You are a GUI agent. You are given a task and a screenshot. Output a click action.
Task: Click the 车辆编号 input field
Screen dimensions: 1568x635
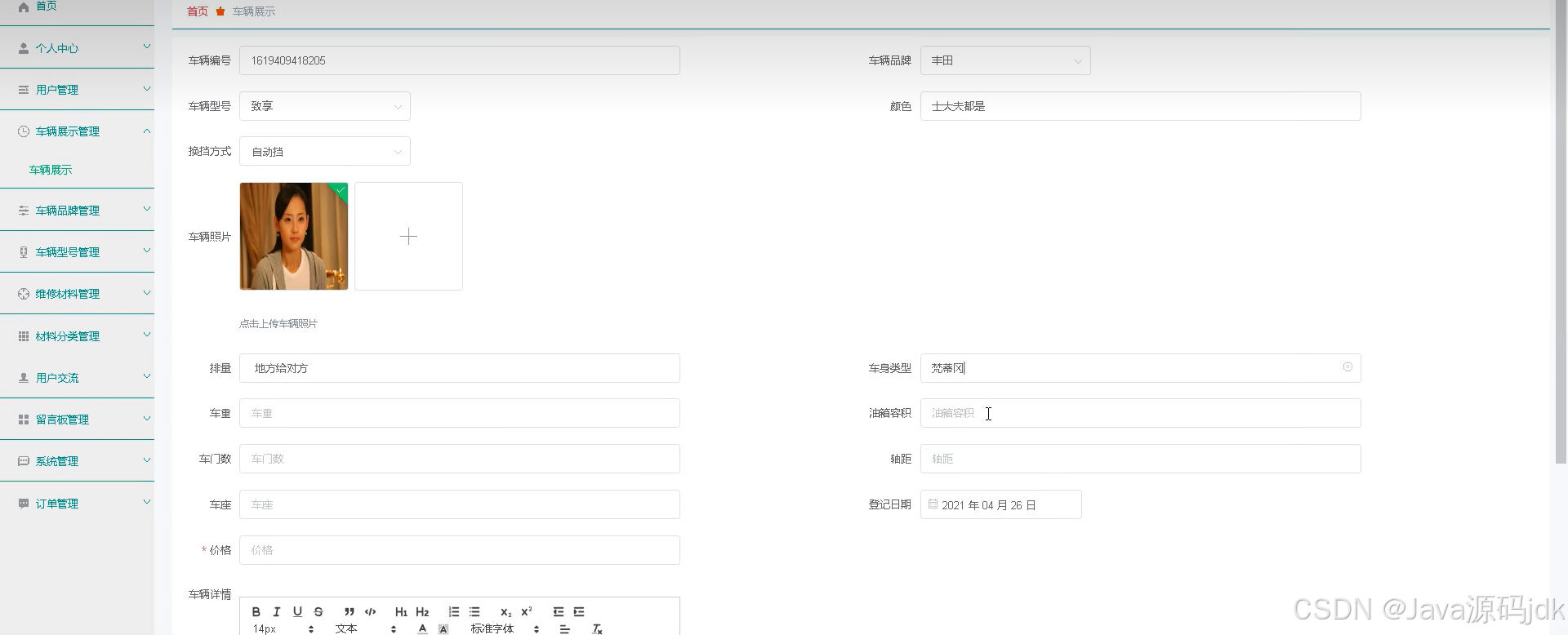(460, 60)
